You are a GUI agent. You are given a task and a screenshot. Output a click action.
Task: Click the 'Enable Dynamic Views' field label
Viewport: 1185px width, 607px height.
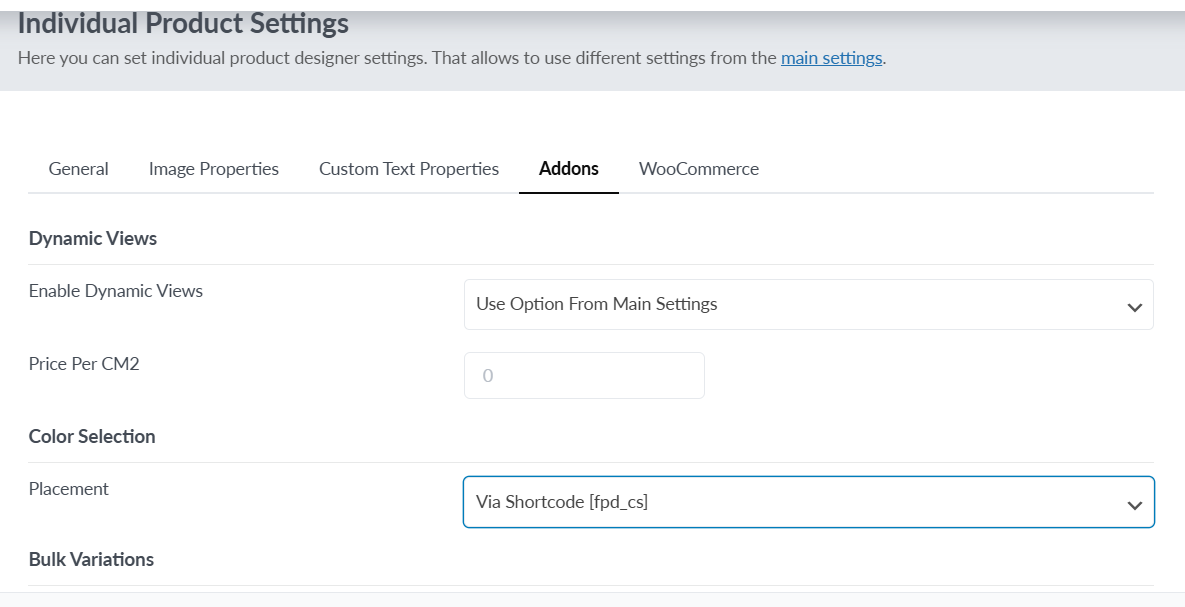pyautogui.click(x=116, y=291)
